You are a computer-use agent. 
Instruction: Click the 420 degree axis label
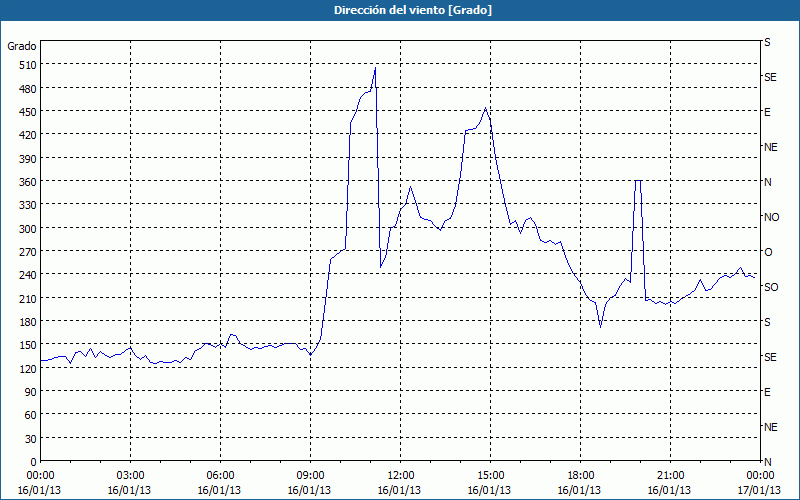pyautogui.click(x=28, y=135)
